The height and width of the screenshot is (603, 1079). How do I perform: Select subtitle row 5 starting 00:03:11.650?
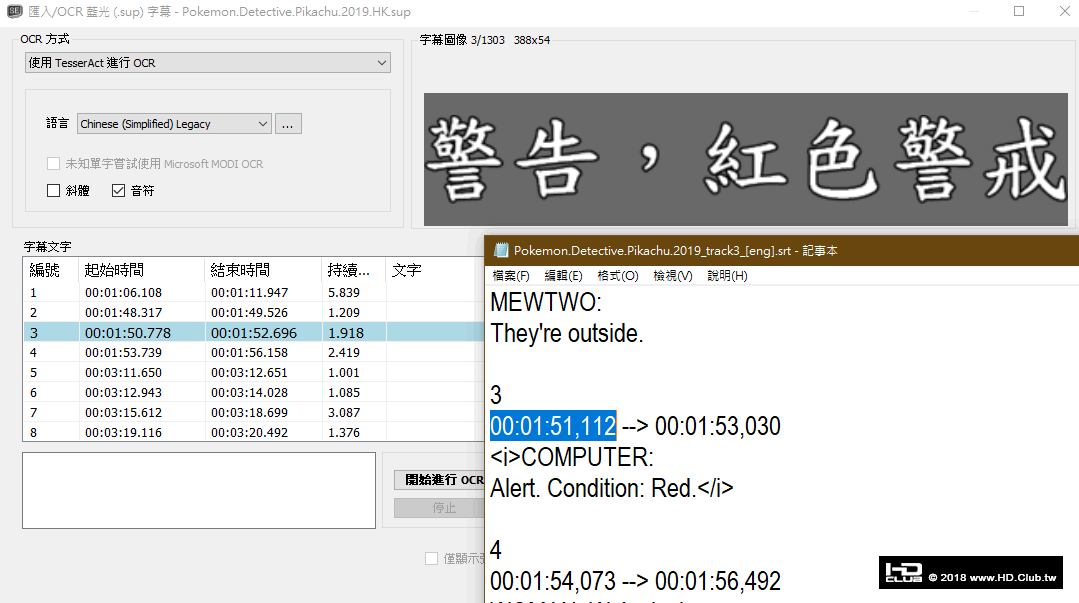click(x=253, y=372)
